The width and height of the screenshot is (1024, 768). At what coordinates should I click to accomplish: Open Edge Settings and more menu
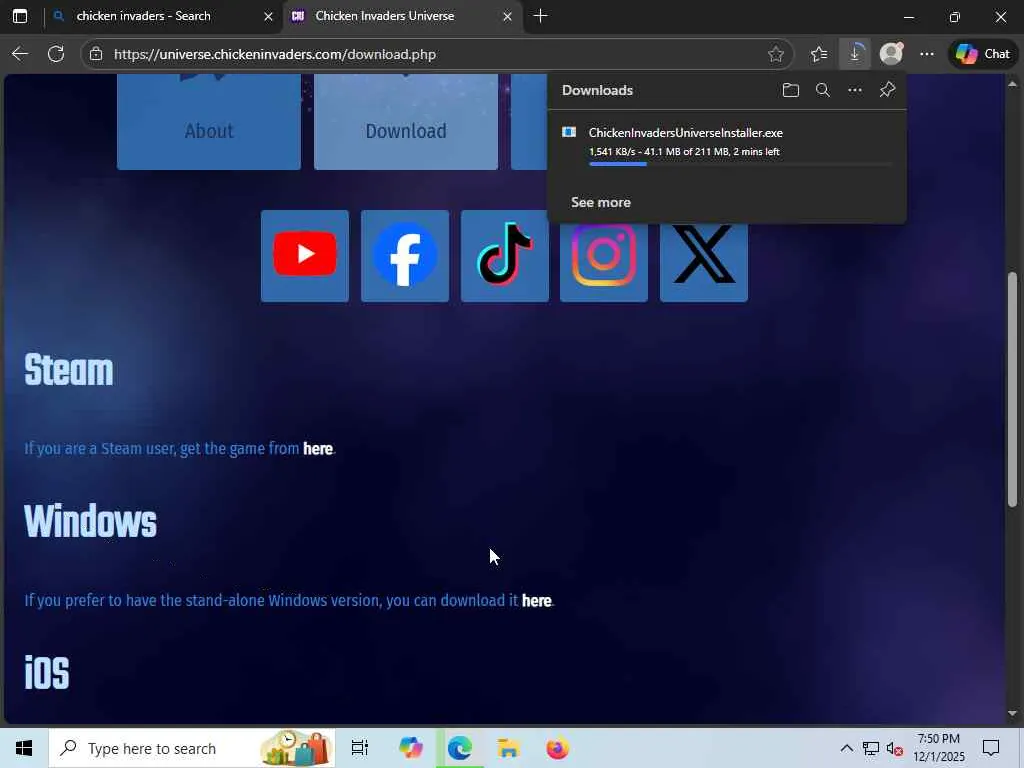coord(927,54)
